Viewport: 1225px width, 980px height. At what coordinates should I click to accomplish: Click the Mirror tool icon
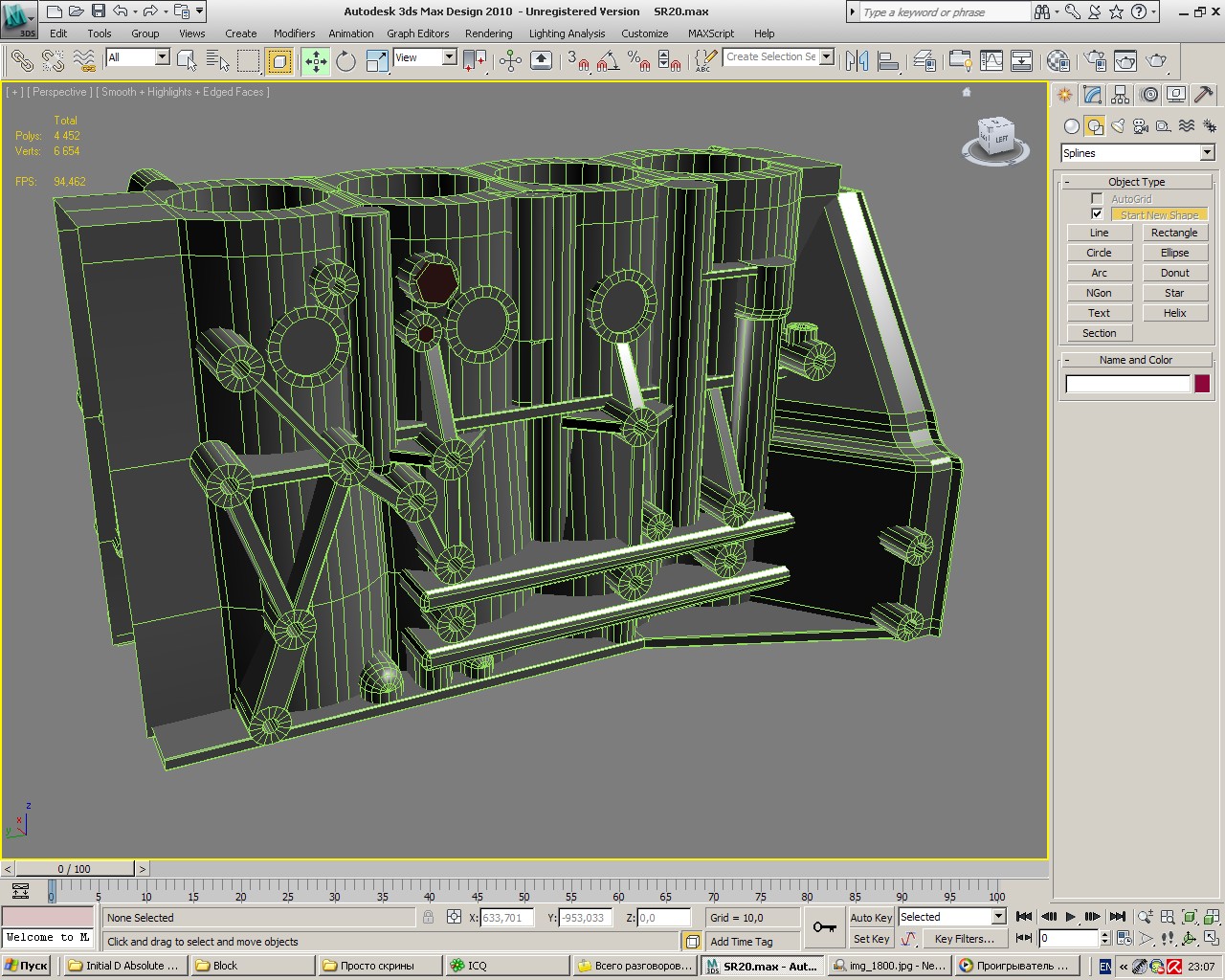pos(857,61)
